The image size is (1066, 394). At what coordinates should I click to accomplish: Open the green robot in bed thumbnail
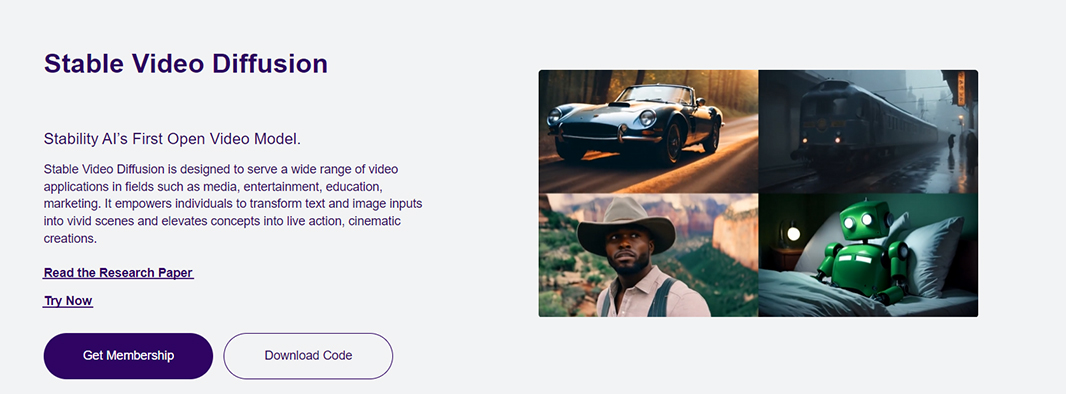868,255
